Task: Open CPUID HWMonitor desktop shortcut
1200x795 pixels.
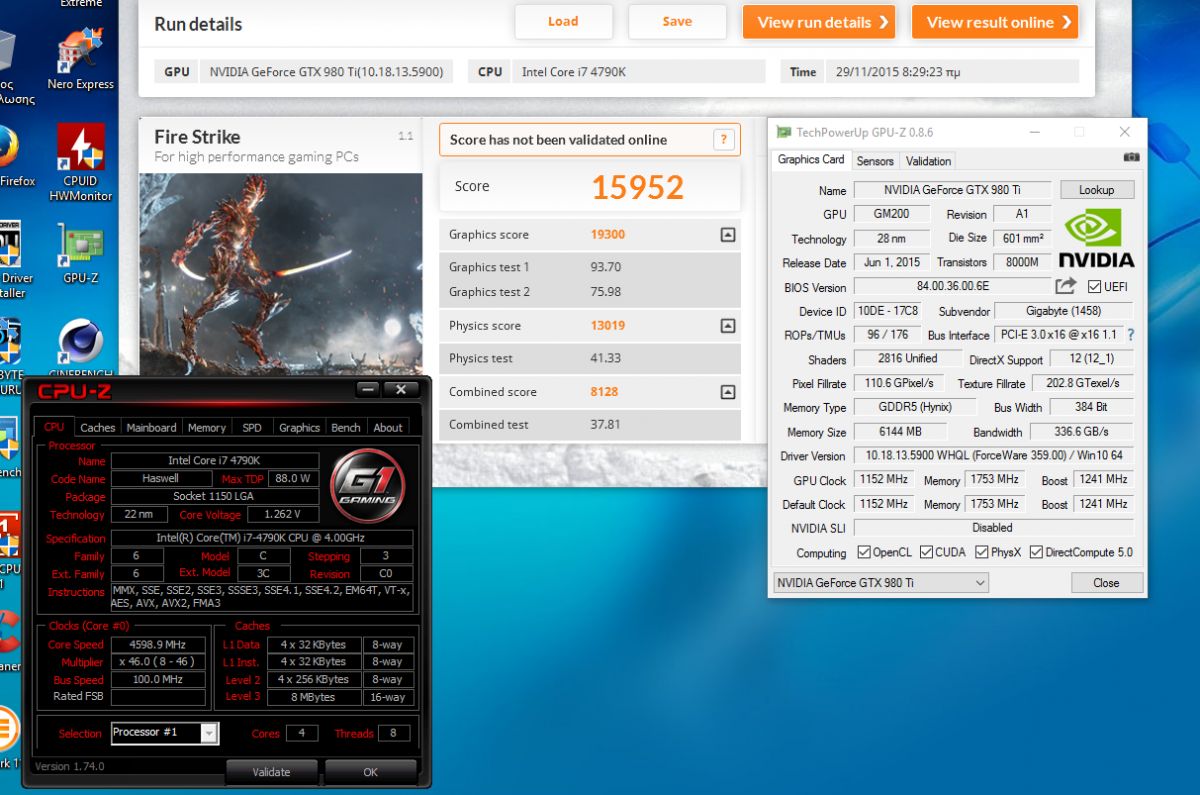Action: click(81, 163)
